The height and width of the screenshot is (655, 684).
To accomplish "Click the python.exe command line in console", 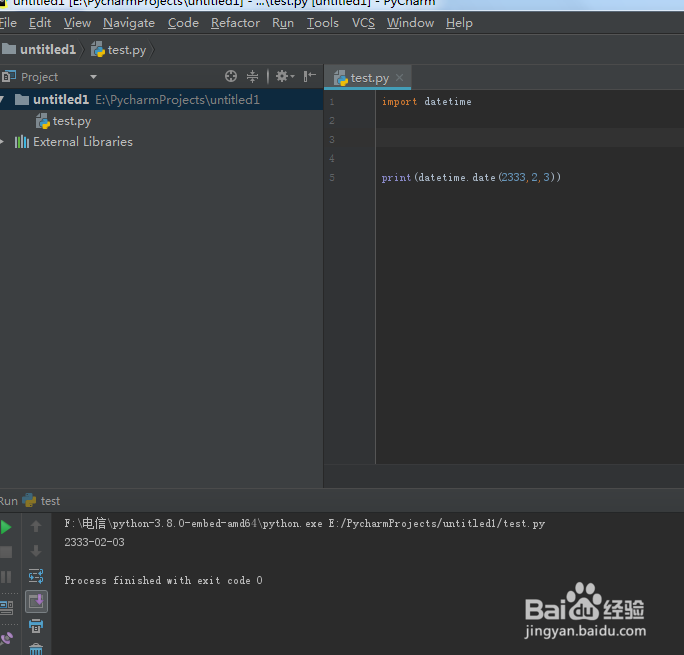I will tap(304, 523).
